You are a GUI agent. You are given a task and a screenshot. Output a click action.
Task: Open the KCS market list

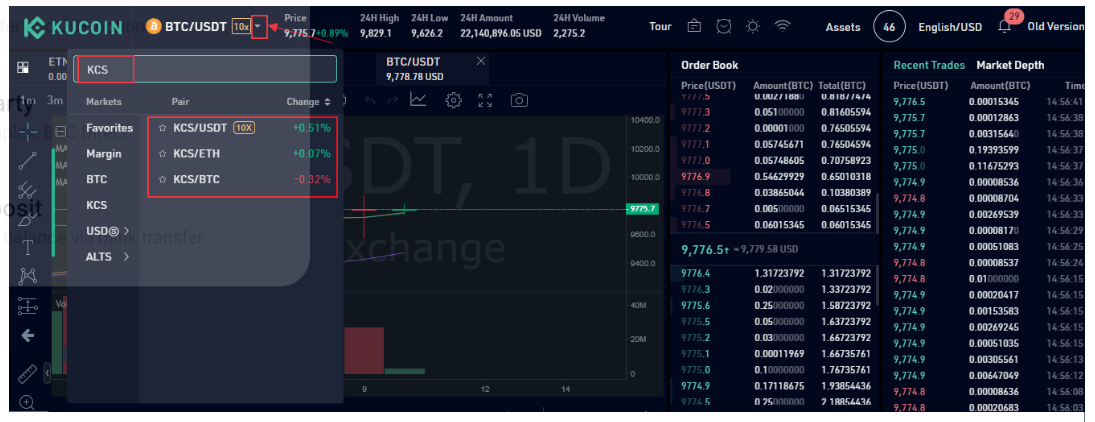pos(96,205)
